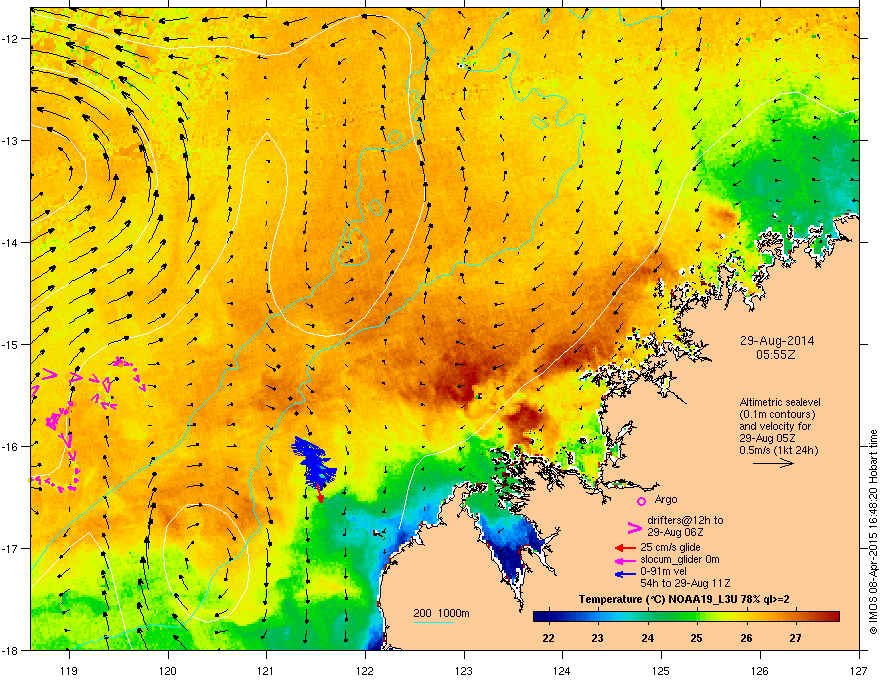Image resolution: width=880 pixels, height=680 pixels.
Task: Click the Temperature NOAA19_L3U title
Action: tap(684, 599)
